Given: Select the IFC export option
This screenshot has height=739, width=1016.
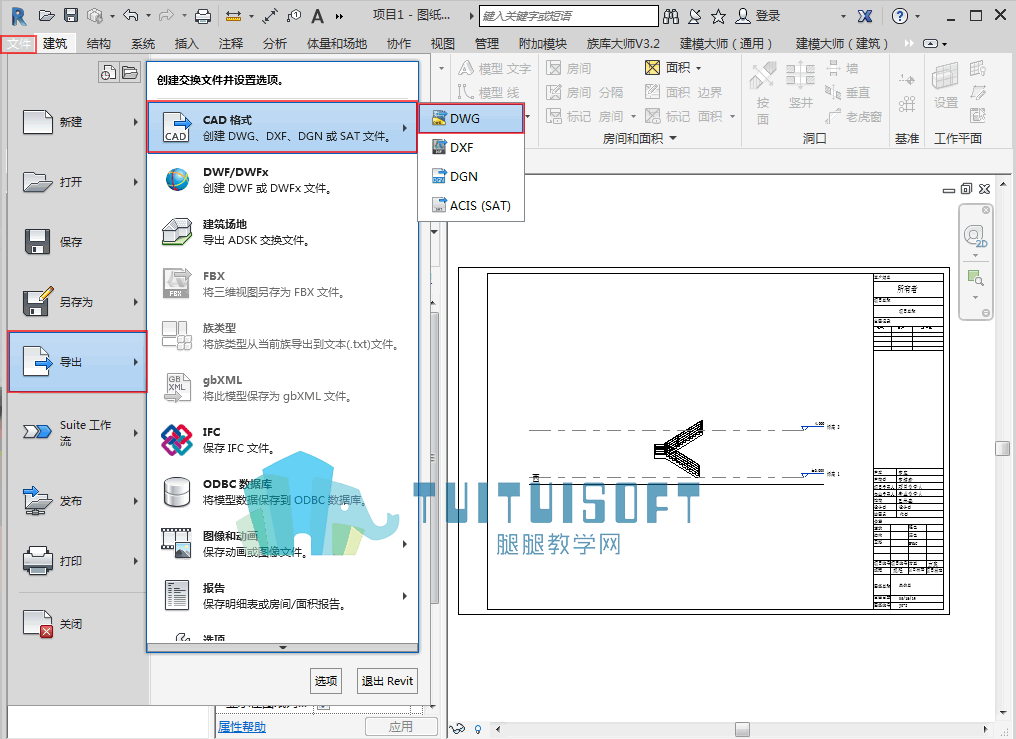Looking at the screenshot, I should point(283,440).
